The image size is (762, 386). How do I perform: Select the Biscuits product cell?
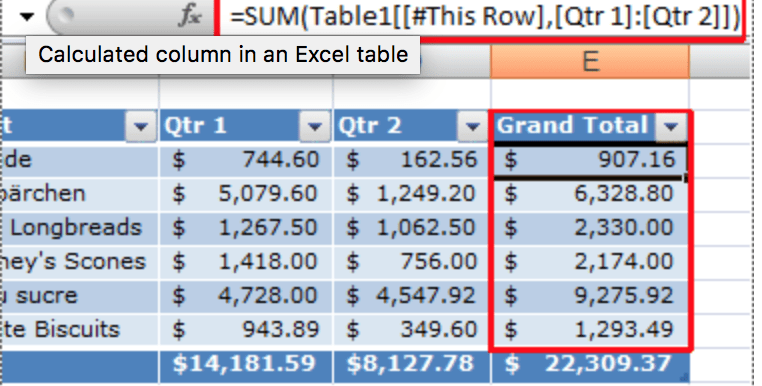click(79, 330)
